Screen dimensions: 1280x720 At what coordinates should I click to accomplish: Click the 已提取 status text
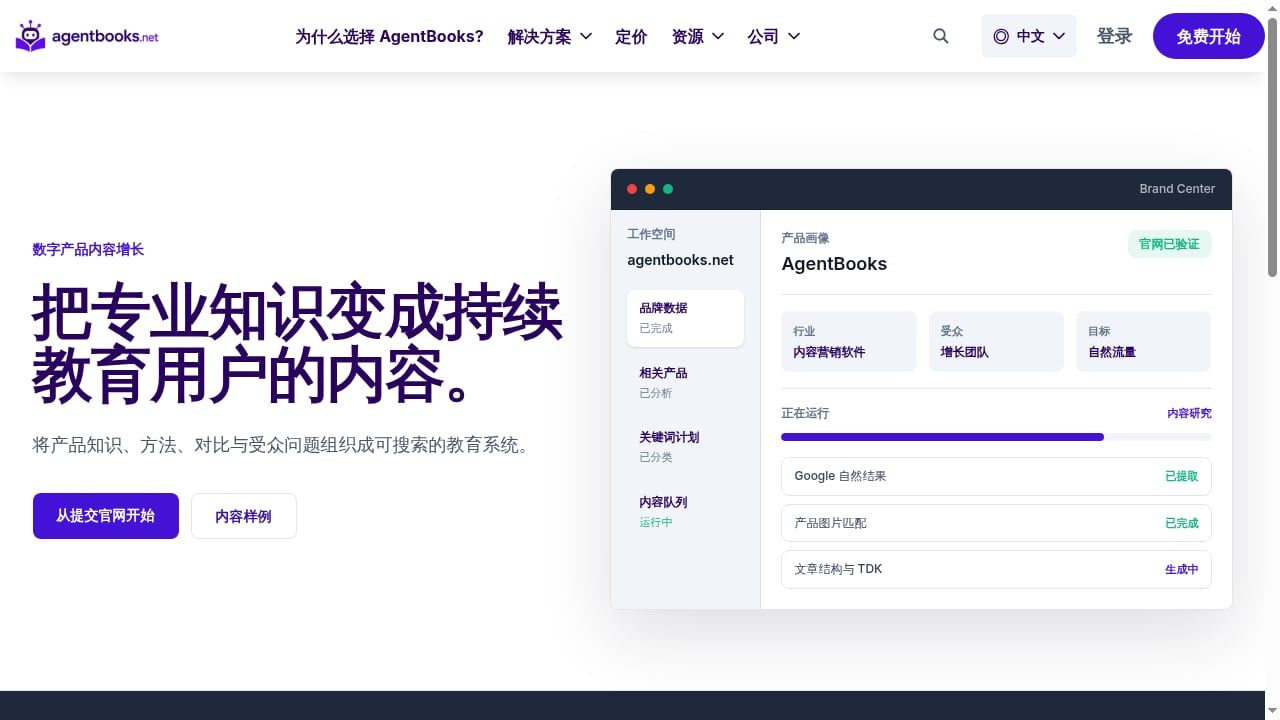(1181, 476)
